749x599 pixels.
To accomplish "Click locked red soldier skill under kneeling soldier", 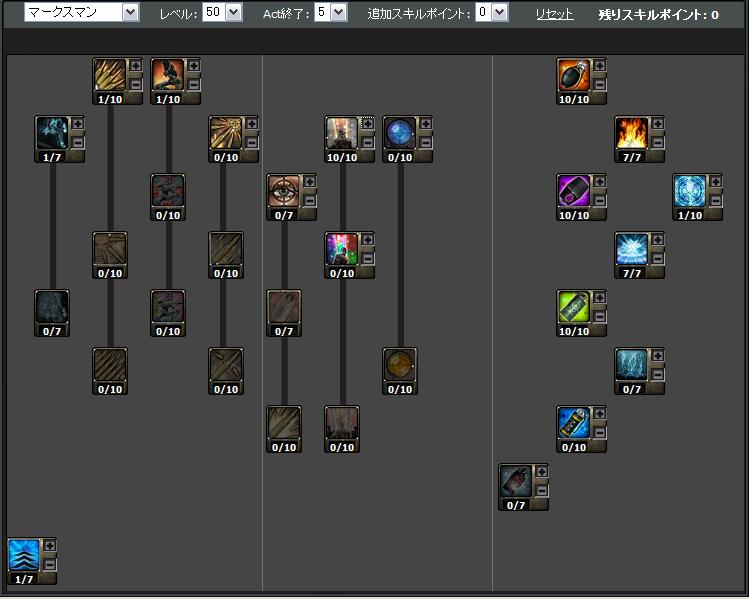I will click(x=168, y=191).
